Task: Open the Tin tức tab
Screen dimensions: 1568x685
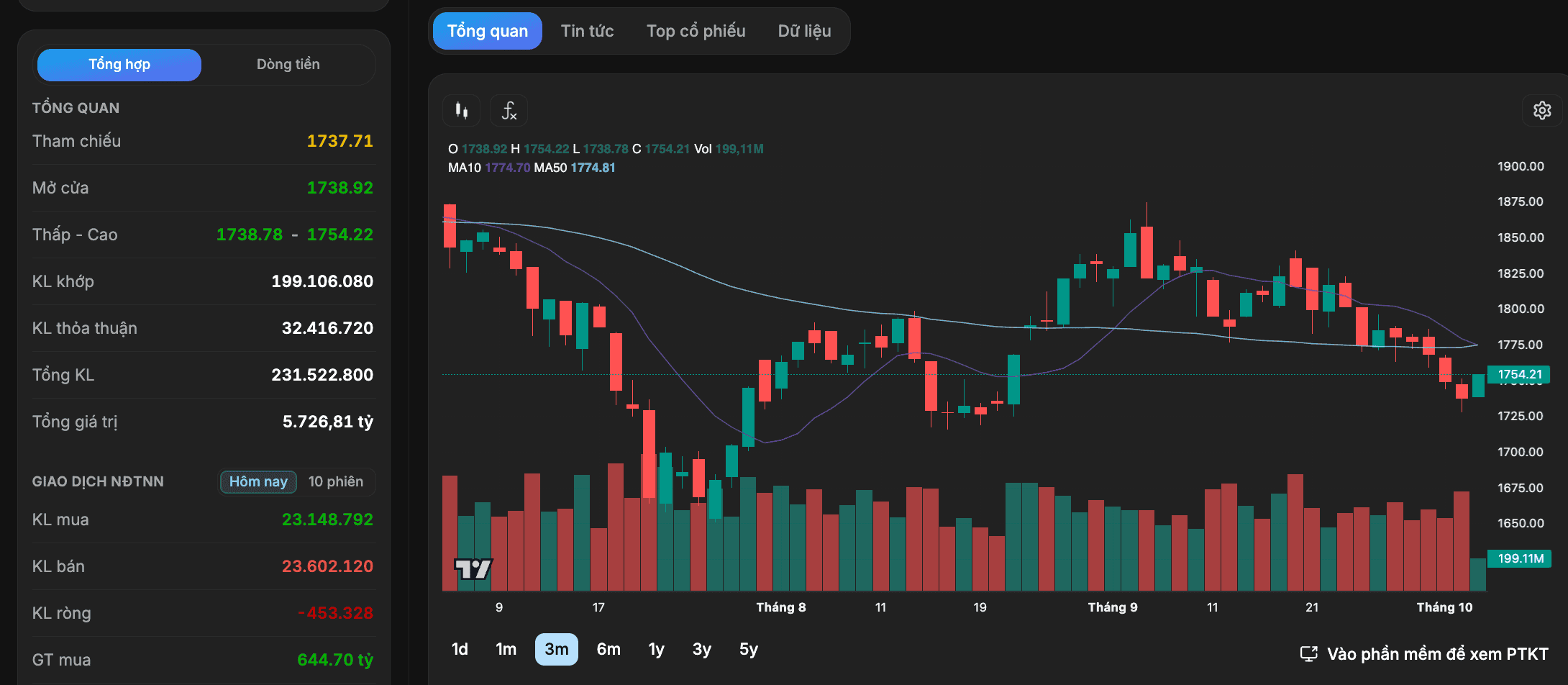Action: (x=587, y=31)
